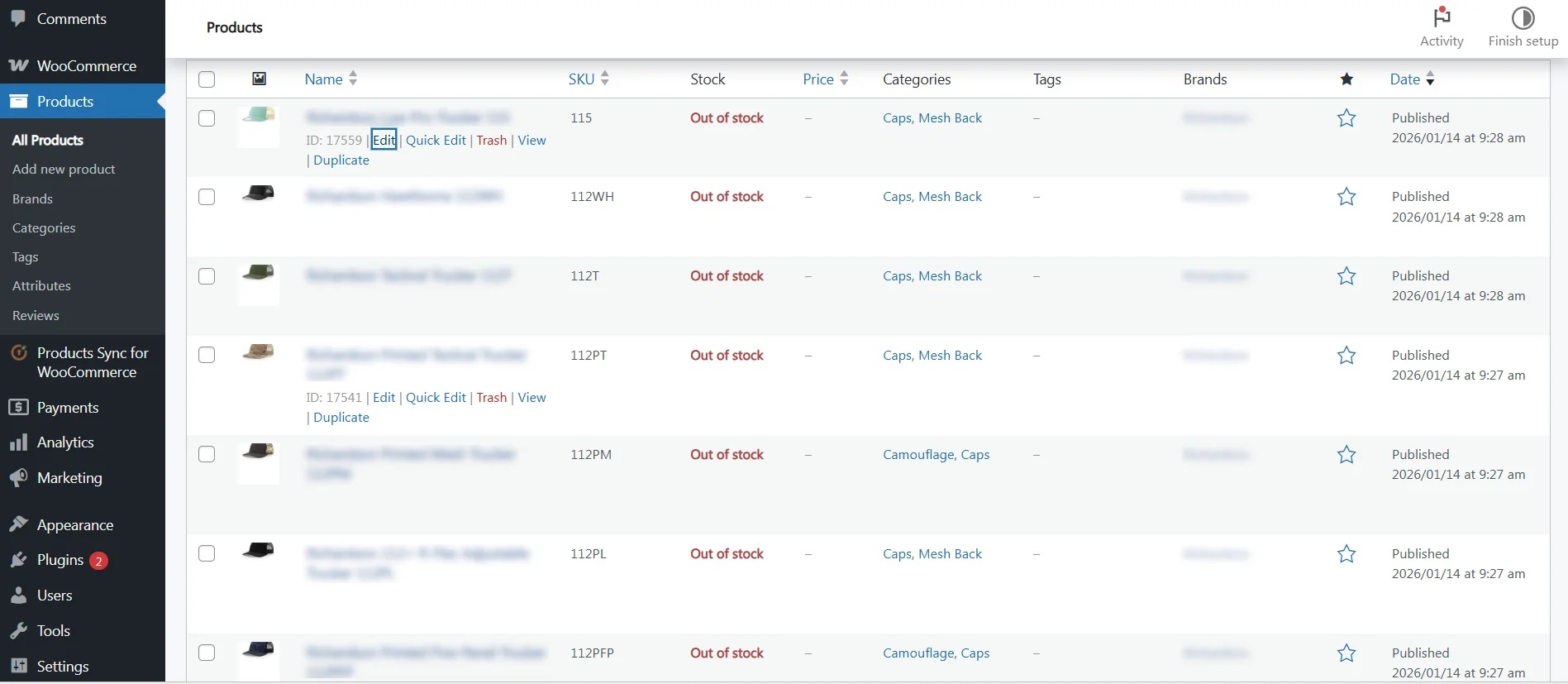Open the Brands submenu item
The height and width of the screenshot is (684, 1568).
pyautogui.click(x=32, y=199)
